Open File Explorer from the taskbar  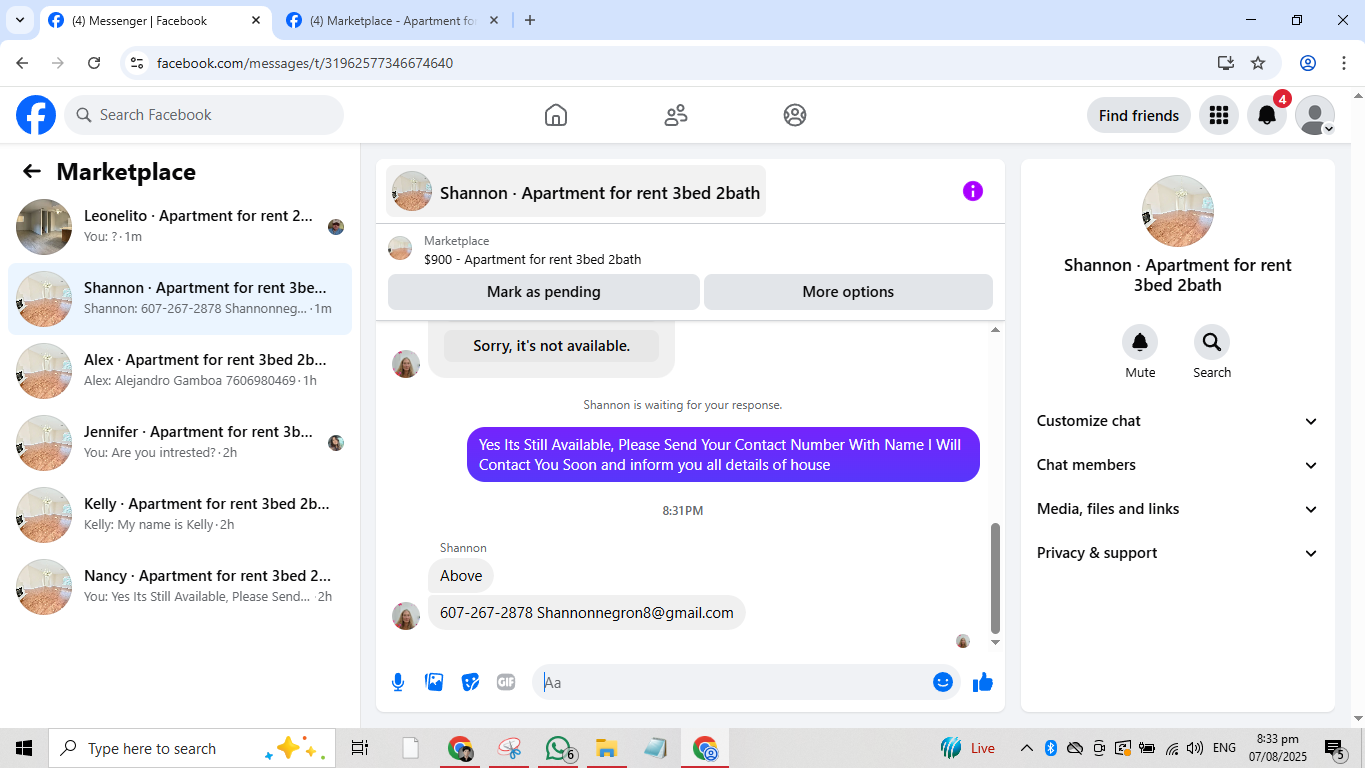point(606,748)
